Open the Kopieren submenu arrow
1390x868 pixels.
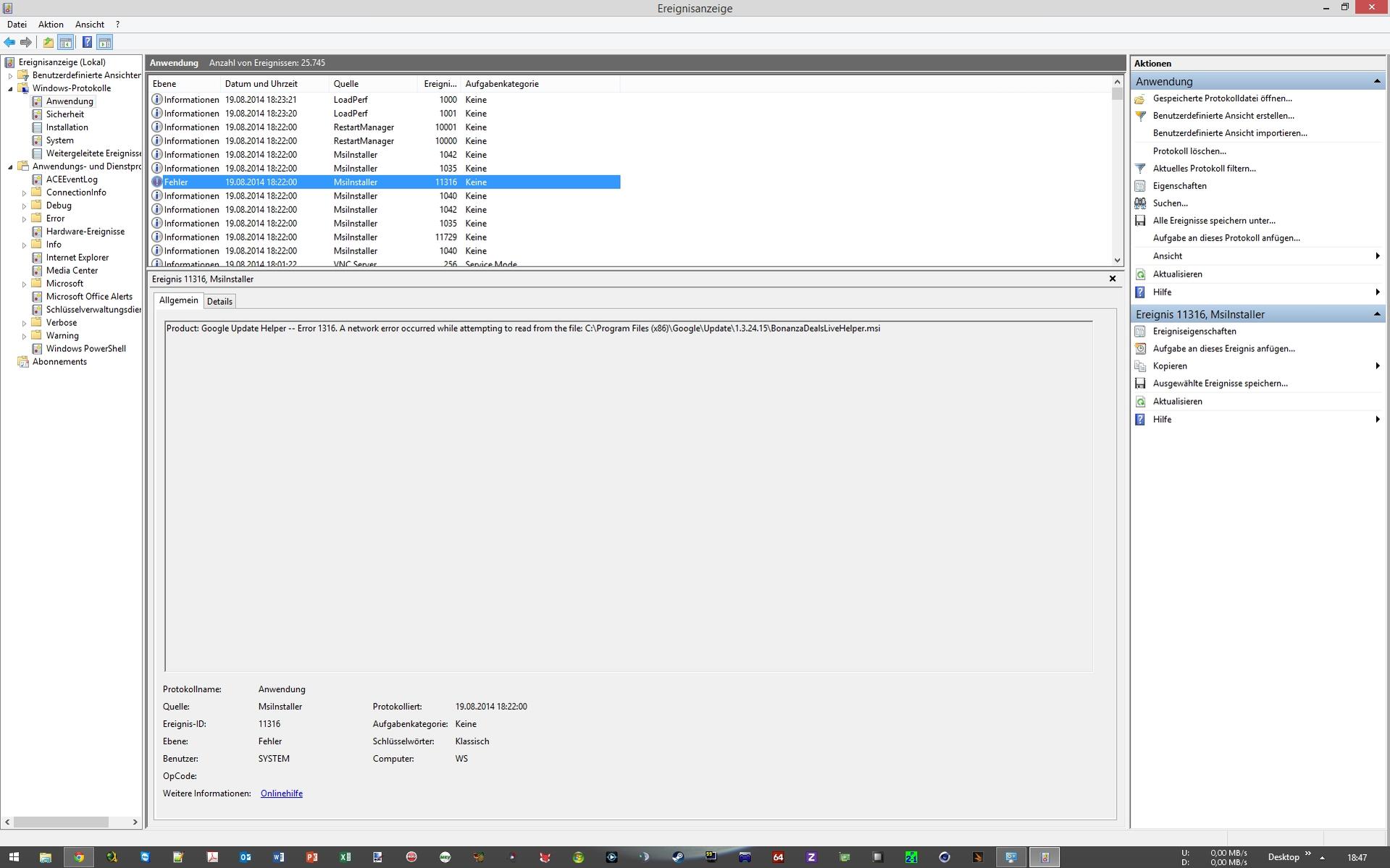coord(1377,366)
